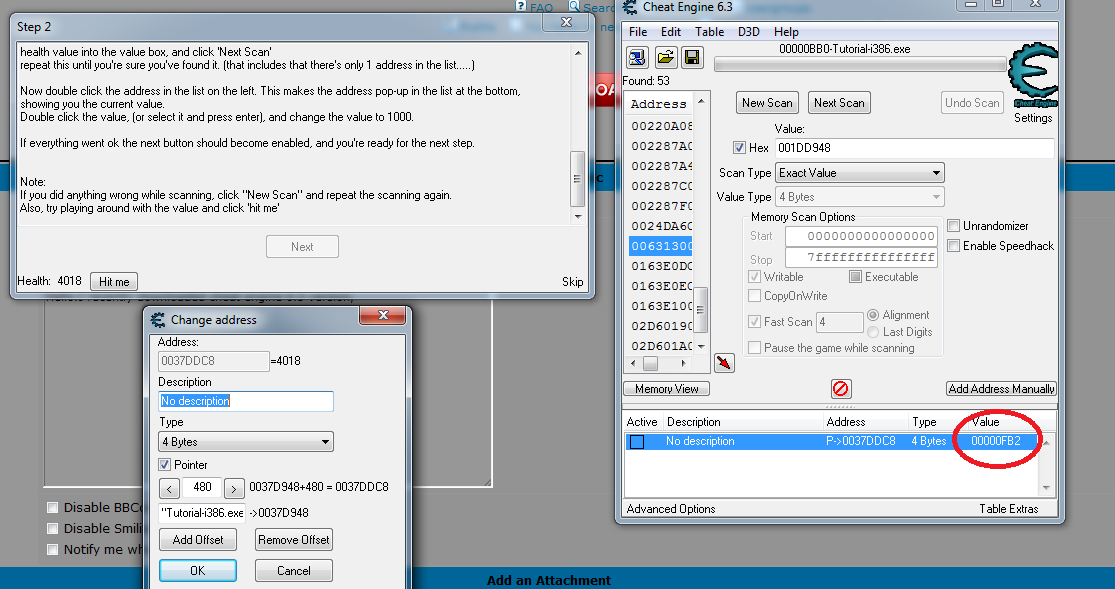The height and width of the screenshot is (589, 1115).
Task: Toggle the Active box for No description entry
Action: [x=637, y=442]
